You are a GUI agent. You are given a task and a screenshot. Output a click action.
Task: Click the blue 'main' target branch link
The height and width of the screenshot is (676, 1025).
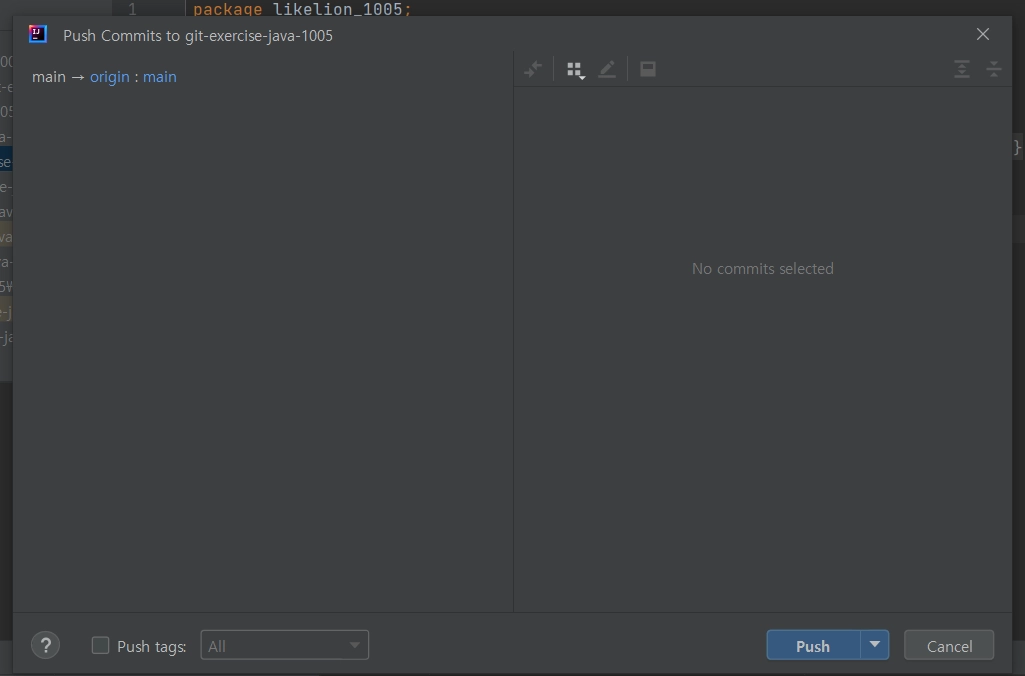160,77
